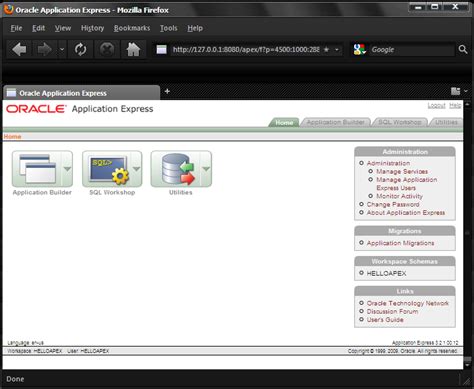Click the Logout link
Screen dimensions: 474x389
click(436, 106)
